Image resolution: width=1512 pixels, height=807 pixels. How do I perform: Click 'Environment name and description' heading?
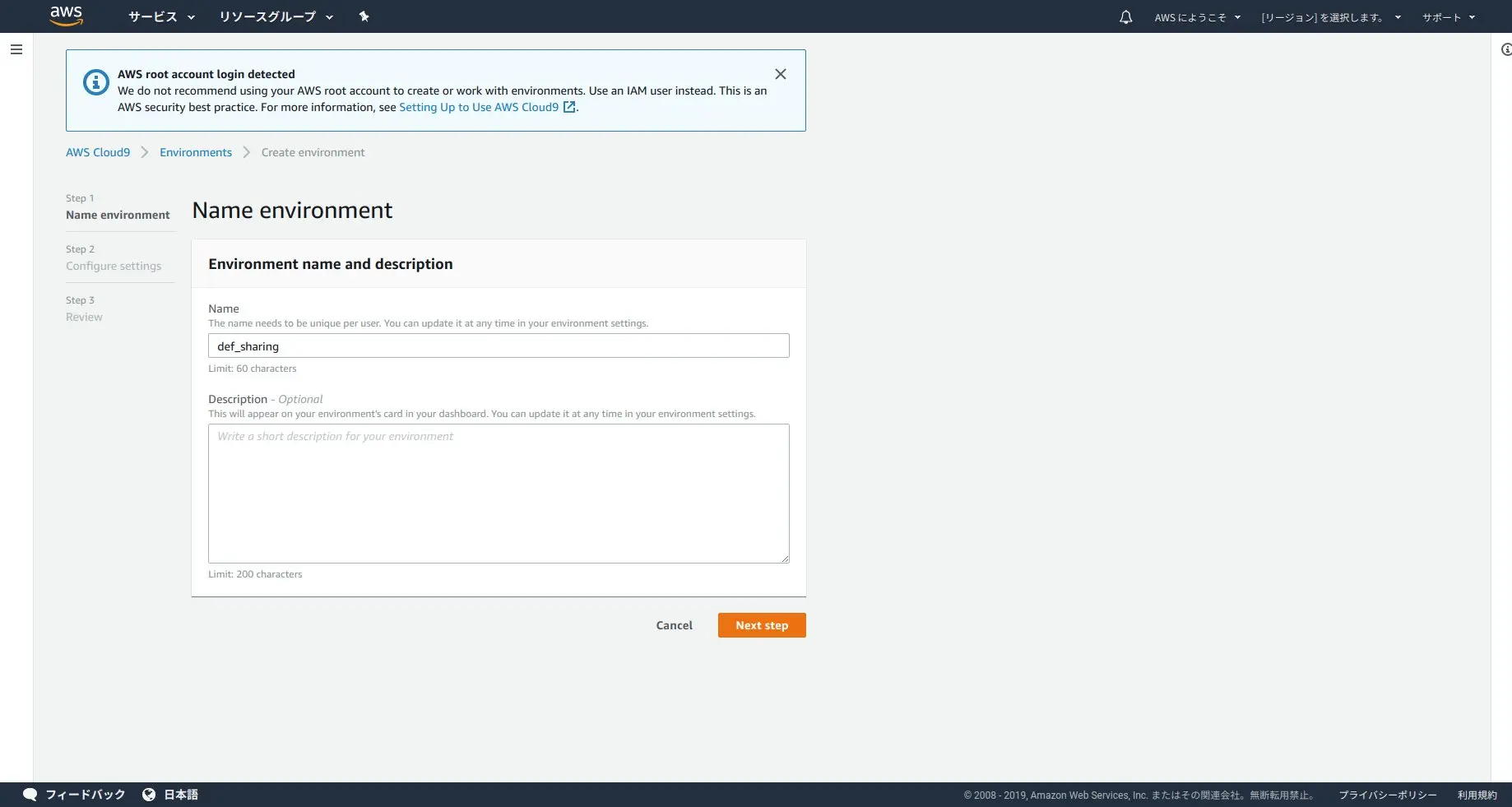(331, 264)
